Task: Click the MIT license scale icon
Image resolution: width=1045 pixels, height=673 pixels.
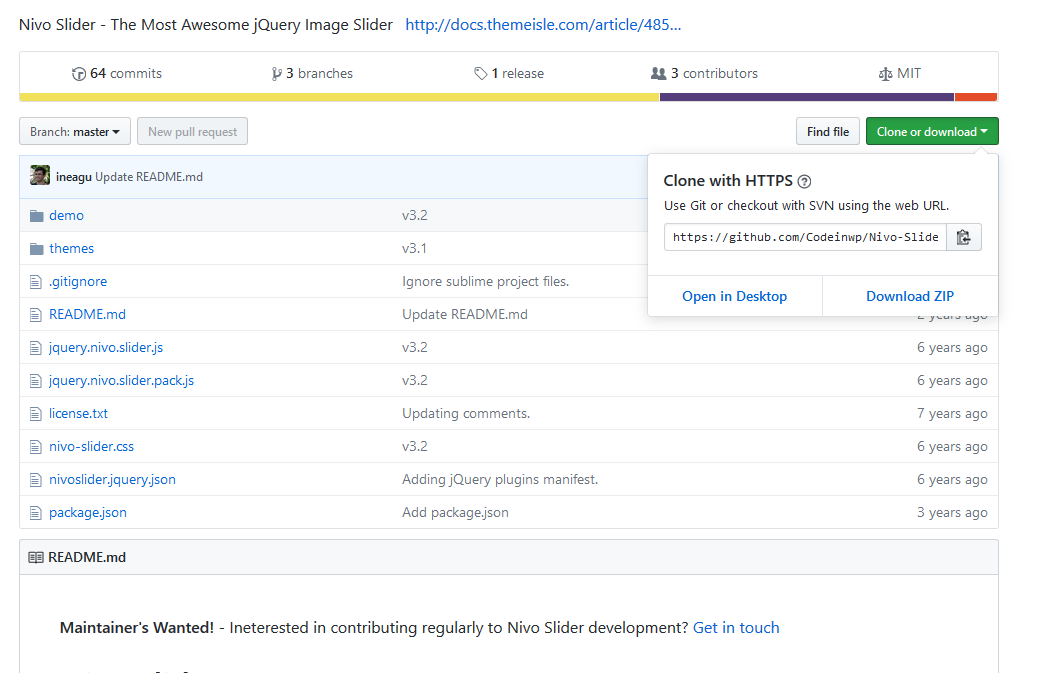Action: 885,74
